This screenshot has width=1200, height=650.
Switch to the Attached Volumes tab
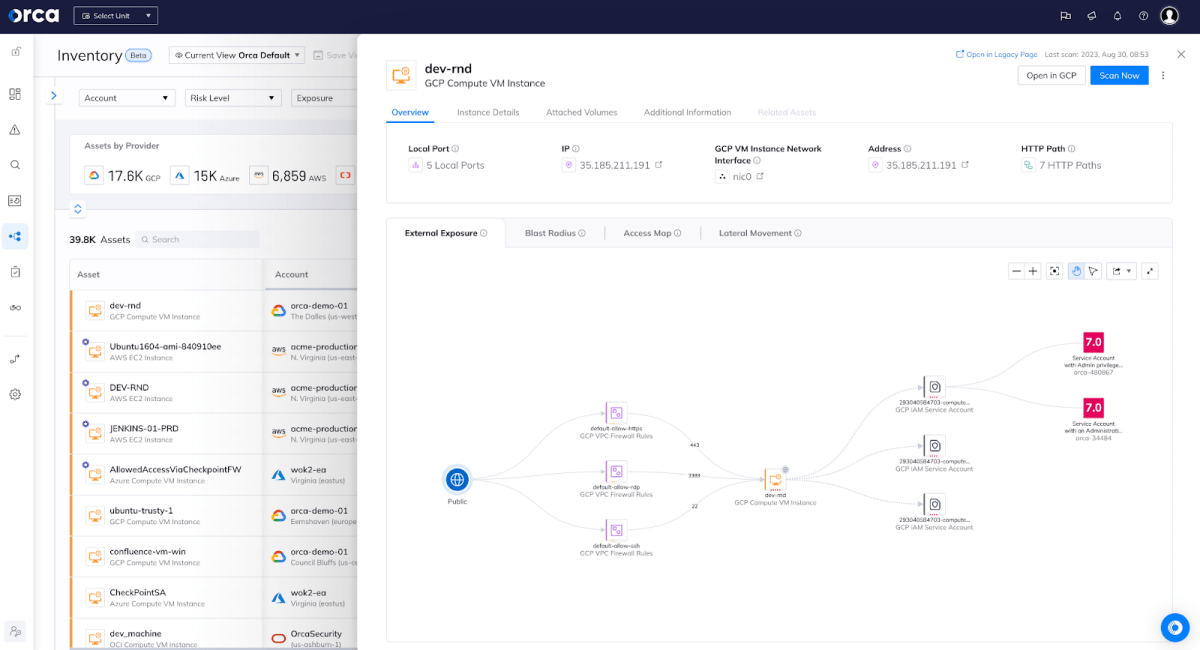[581, 112]
